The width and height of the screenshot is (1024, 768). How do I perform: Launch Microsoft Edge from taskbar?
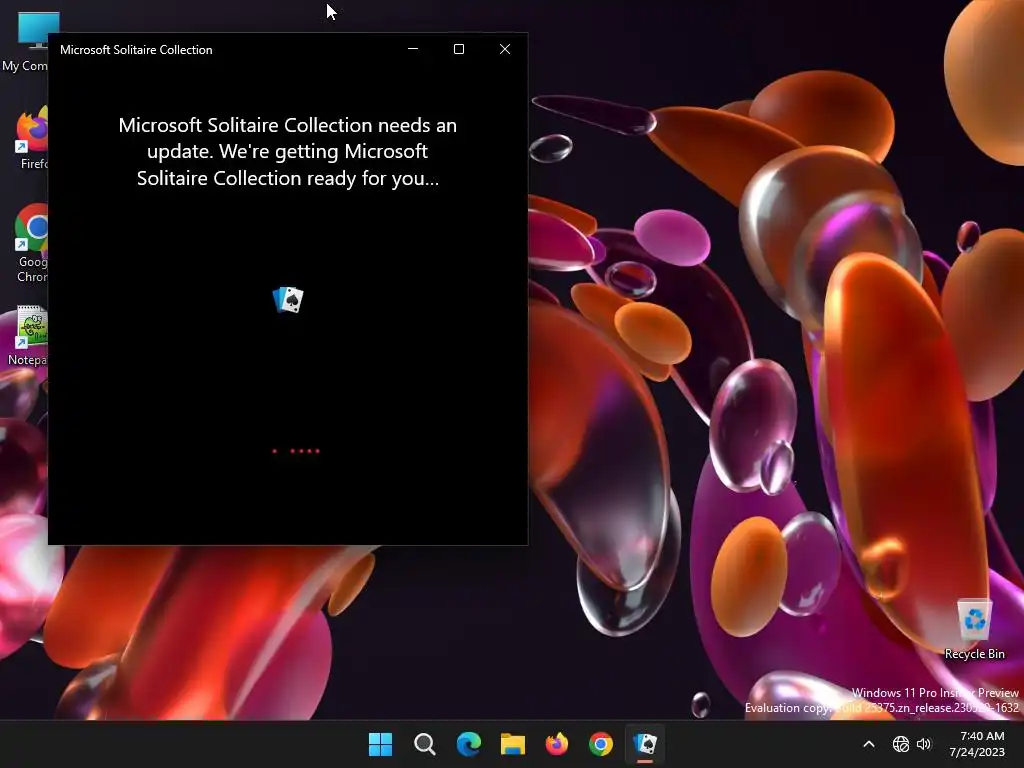pos(468,744)
